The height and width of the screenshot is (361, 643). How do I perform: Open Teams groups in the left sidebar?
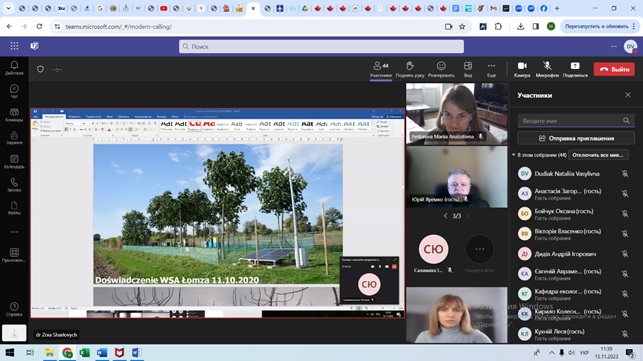pyautogui.click(x=14, y=114)
